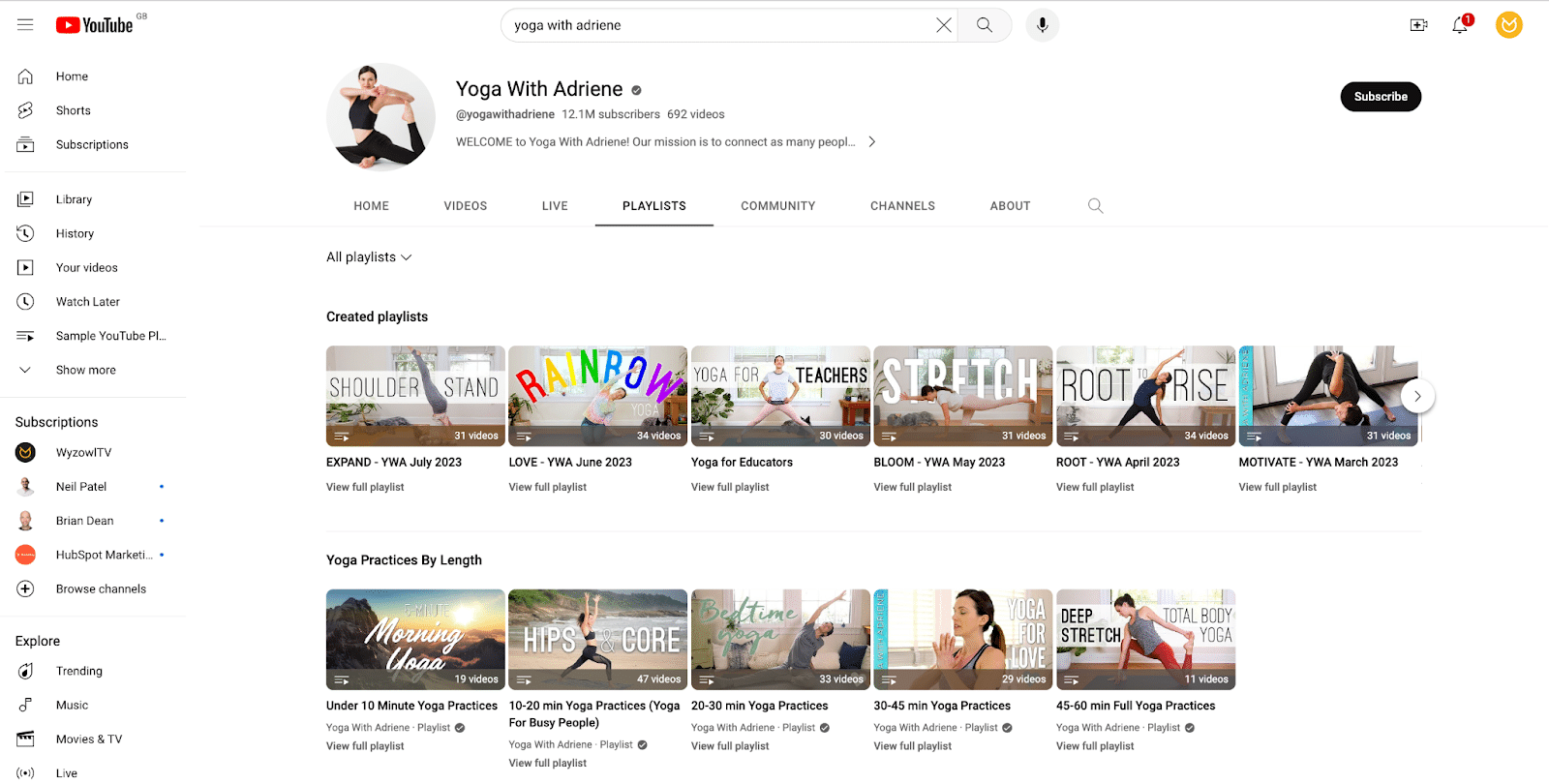
Task: Expand the channel description arrow
Action: (871, 141)
